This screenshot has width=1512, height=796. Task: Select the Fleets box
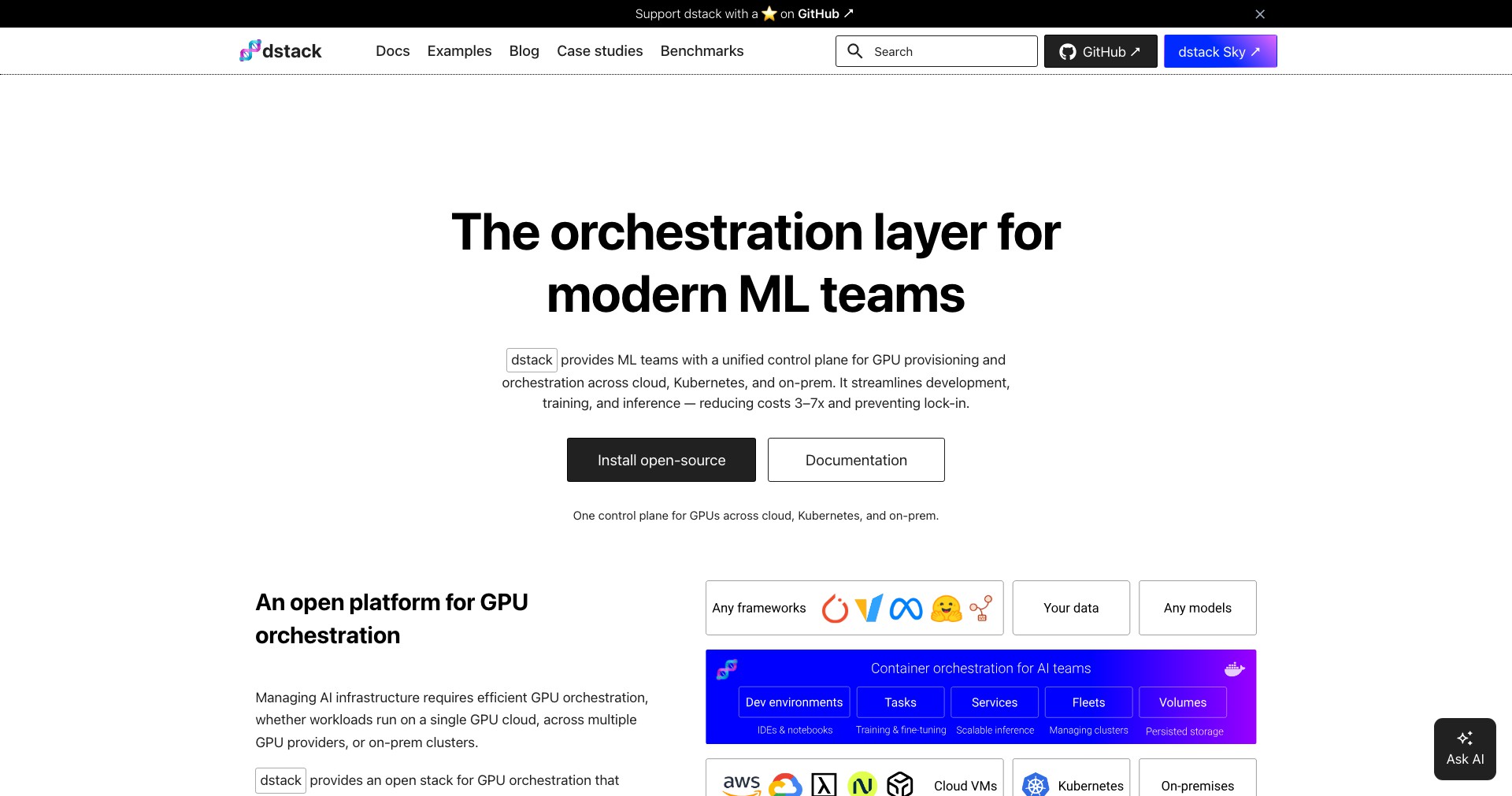tap(1088, 702)
